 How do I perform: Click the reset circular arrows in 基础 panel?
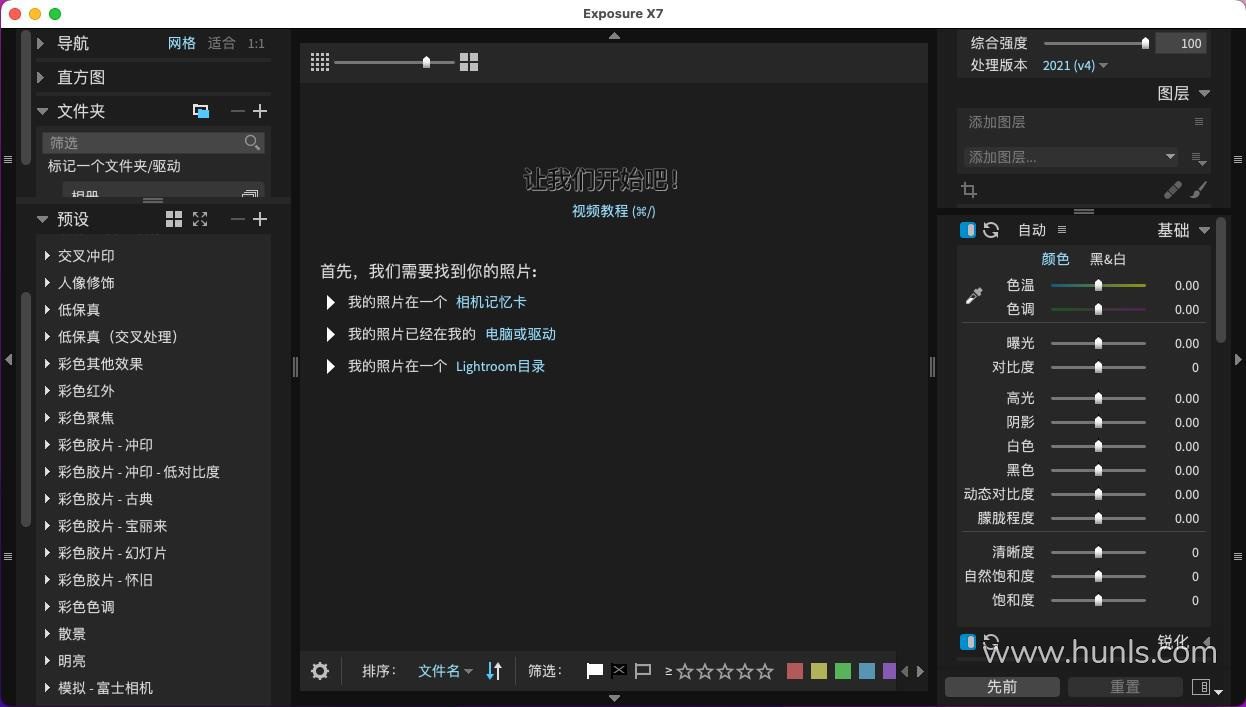[991, 230]
